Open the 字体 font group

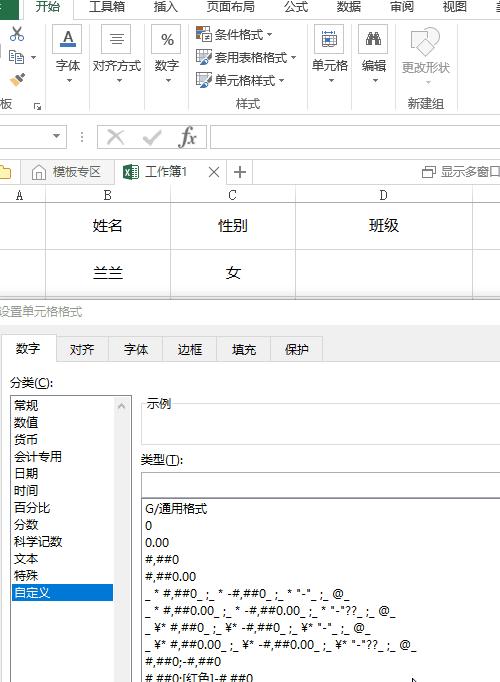[68, 55]
